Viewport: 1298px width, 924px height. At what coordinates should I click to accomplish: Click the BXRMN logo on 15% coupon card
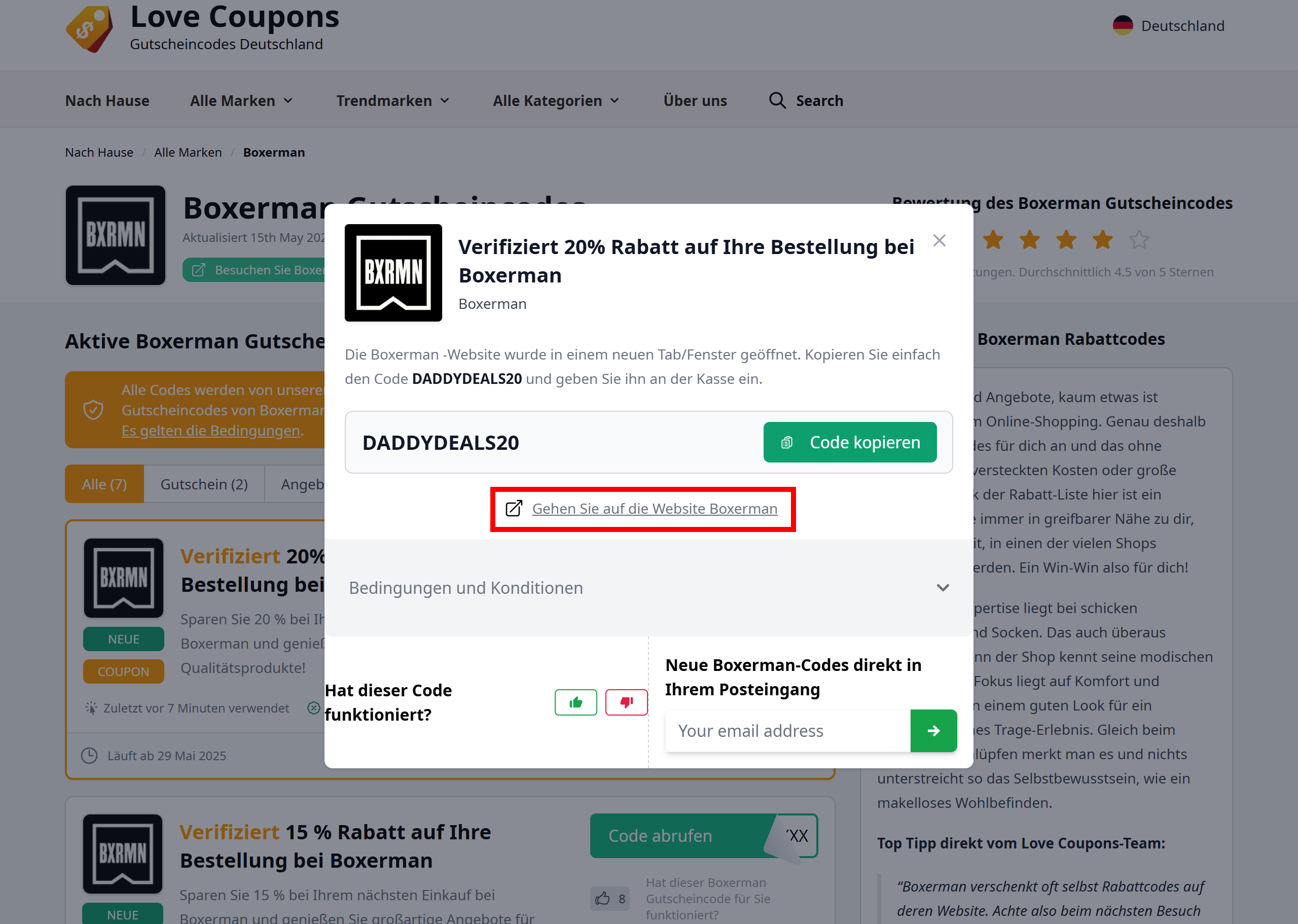tap(122, 854)
